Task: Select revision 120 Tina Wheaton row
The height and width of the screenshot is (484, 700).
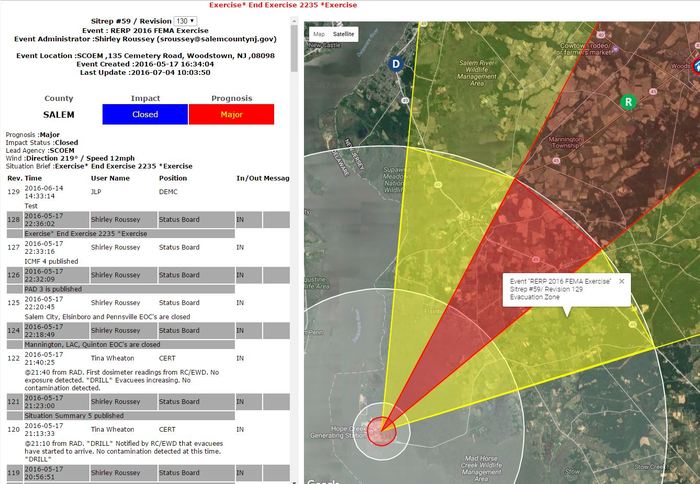Action: point(148,430)
